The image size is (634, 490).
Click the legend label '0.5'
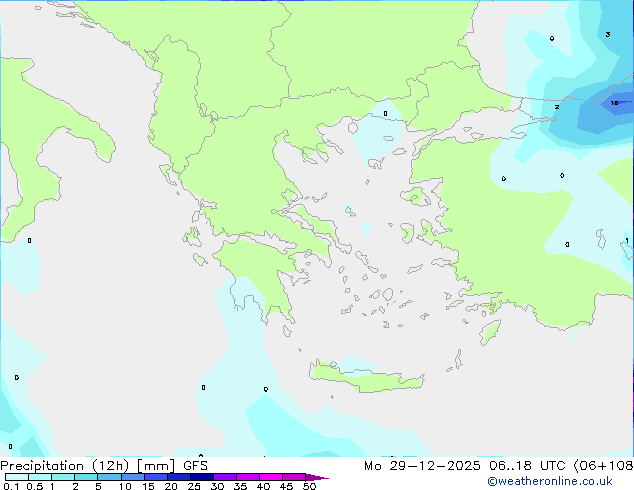(35, 486)
